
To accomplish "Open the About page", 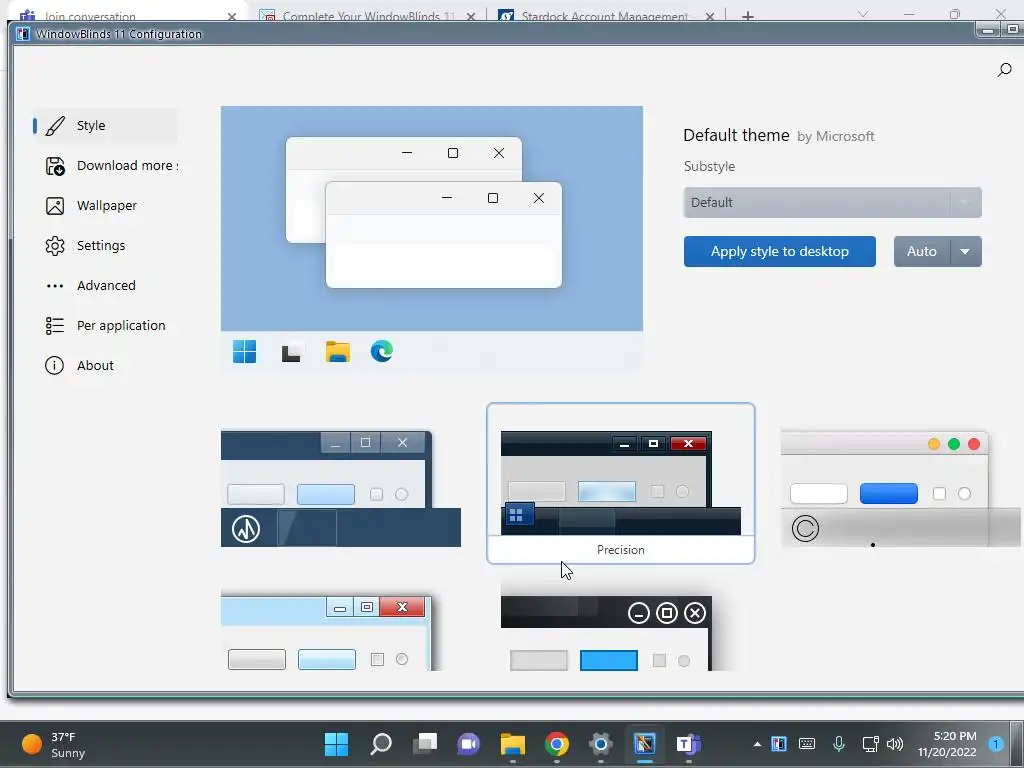I will [106, 366].
